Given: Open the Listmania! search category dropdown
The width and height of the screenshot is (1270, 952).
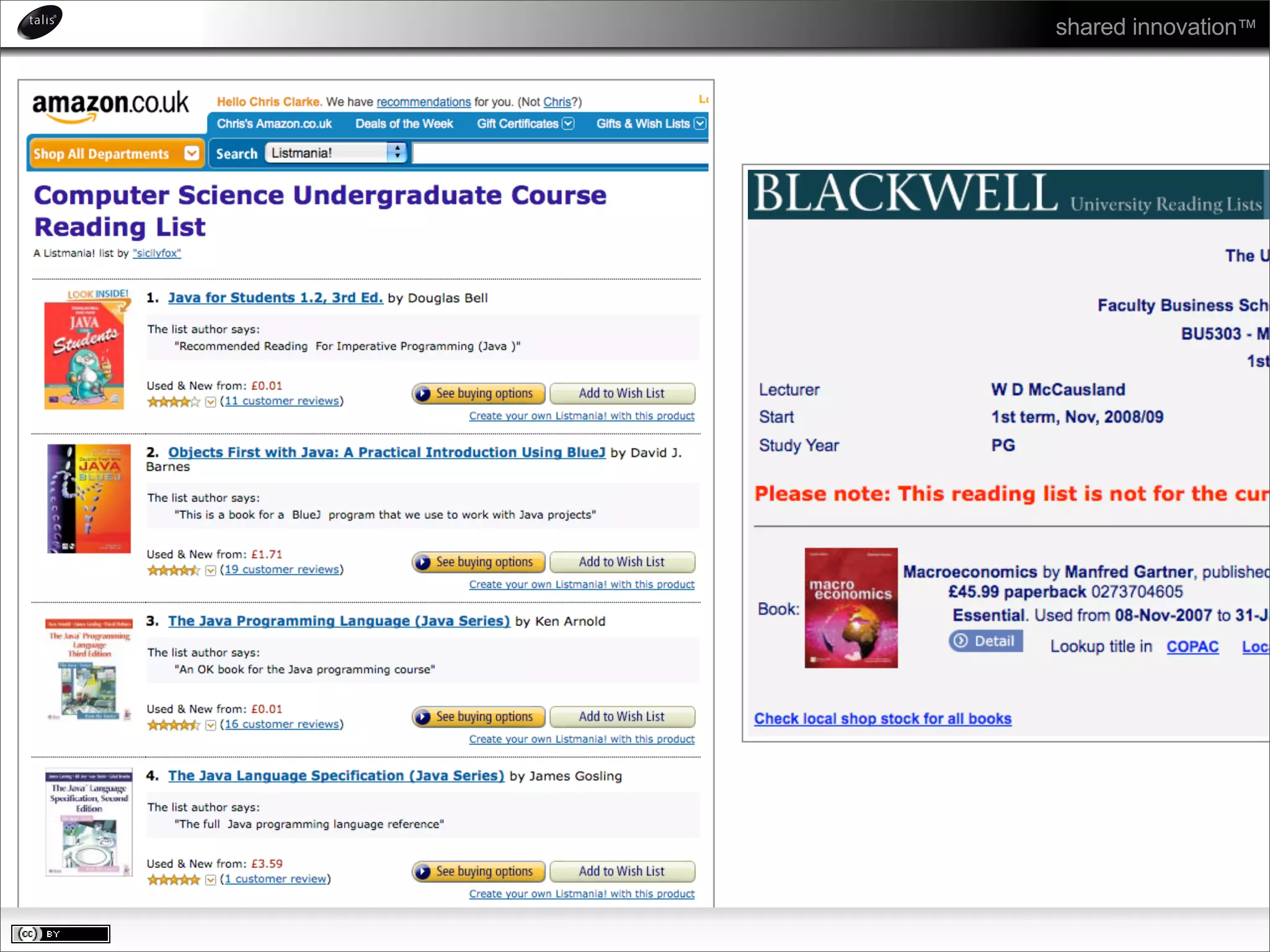Looking at the screenshot, I should 335,152.
